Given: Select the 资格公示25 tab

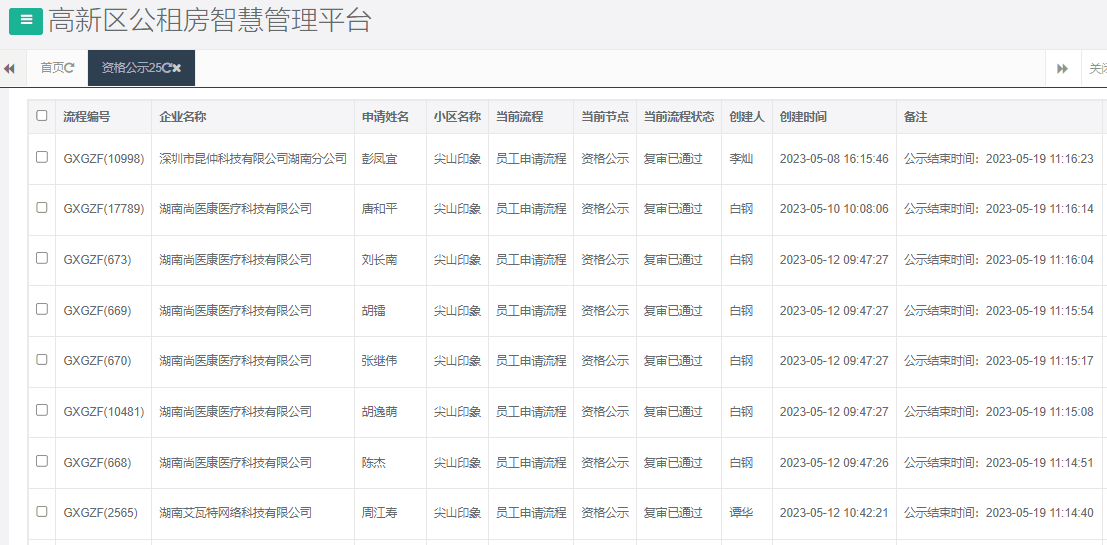Looking at the screenshot, I should coord(141,68).
